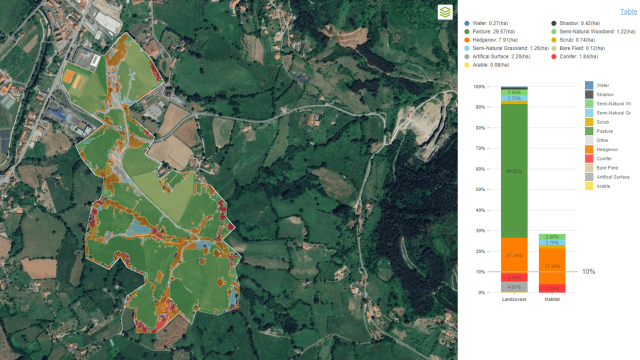Click the 64.82% Pasture segment in Landcovers bar
Viewport: 640px width, 360px height.
[514, 171]
